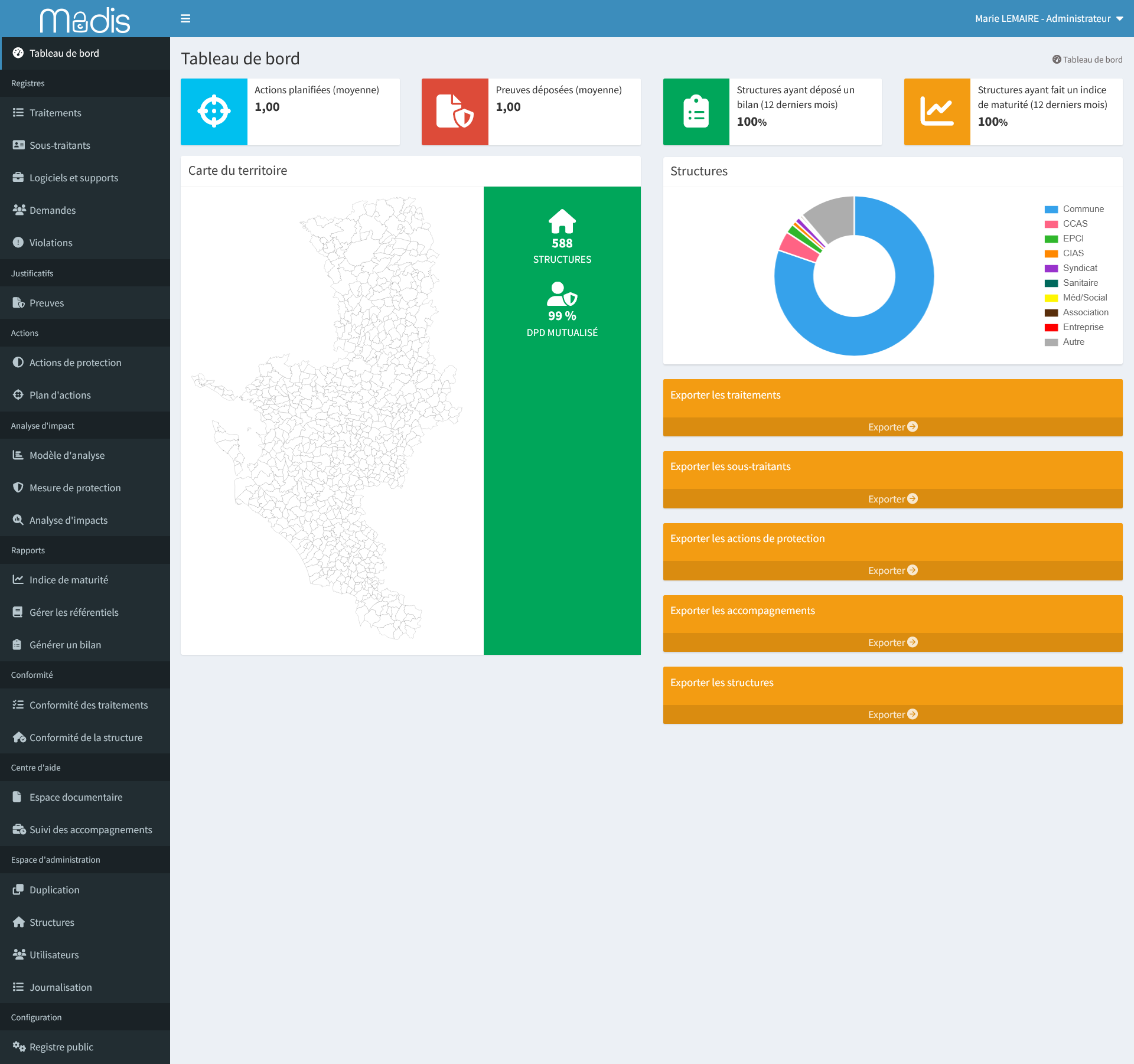Export the actions de protection
The image size is (1134, 1064).
[x=892, y=570]
